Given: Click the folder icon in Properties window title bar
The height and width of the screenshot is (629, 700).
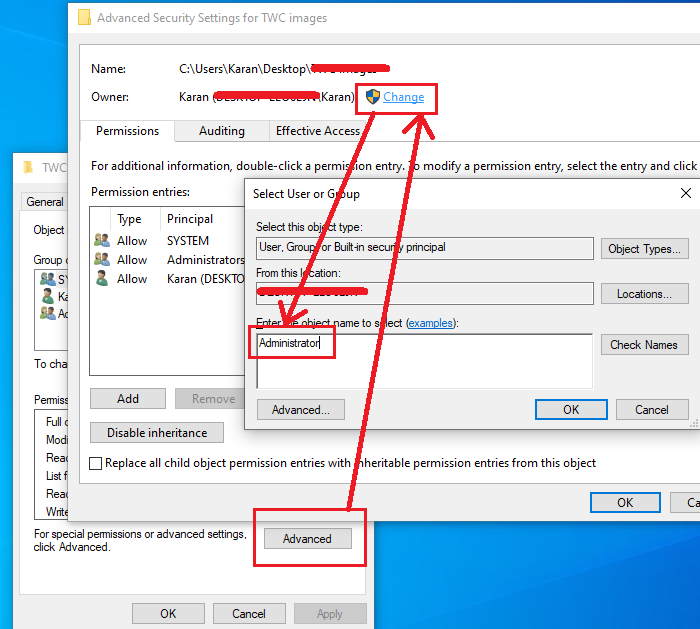Looking at the screenshot, I should click(28, 167).
